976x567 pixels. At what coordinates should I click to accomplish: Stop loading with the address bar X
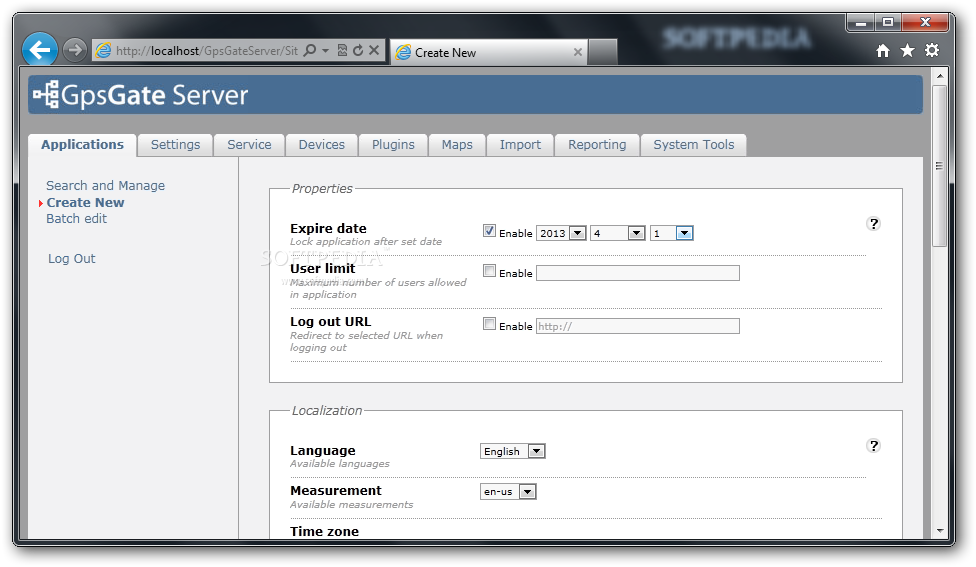point(374,50)
